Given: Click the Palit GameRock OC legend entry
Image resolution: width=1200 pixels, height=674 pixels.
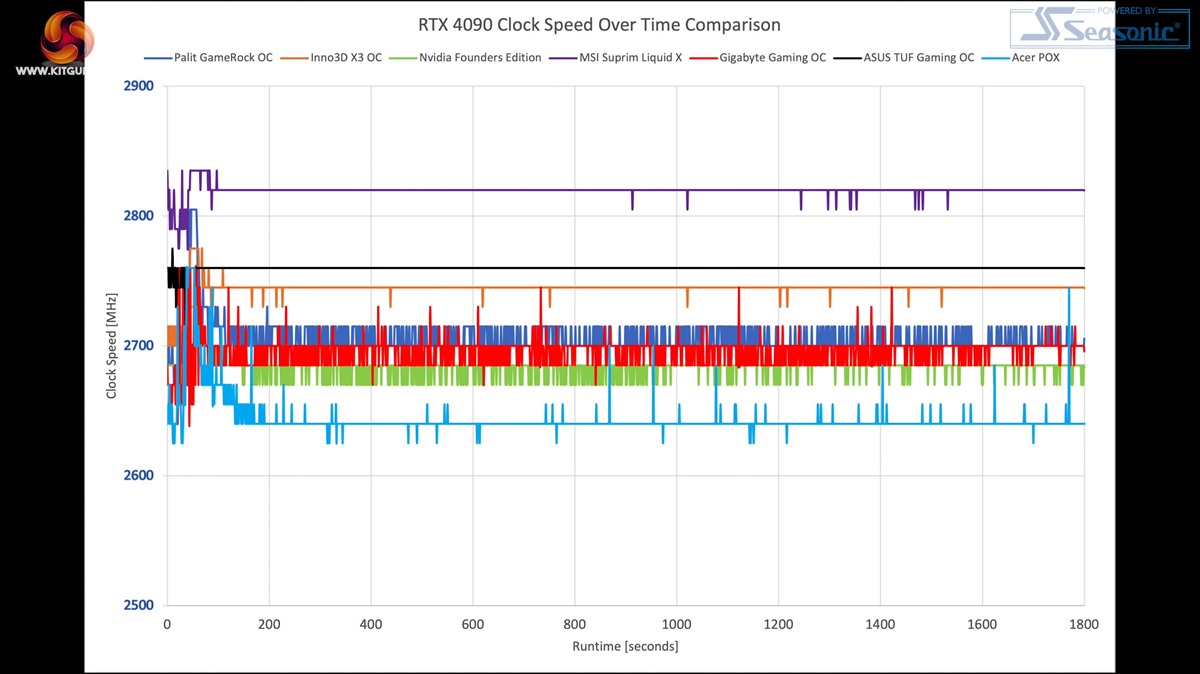Looking at the screenshot, I should coord(209,58).
